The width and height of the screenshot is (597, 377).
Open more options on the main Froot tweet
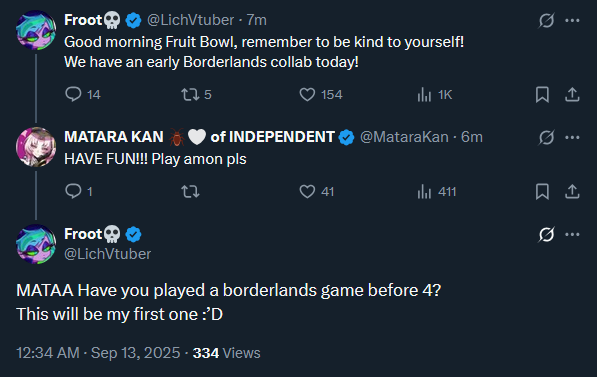[572, 234]
